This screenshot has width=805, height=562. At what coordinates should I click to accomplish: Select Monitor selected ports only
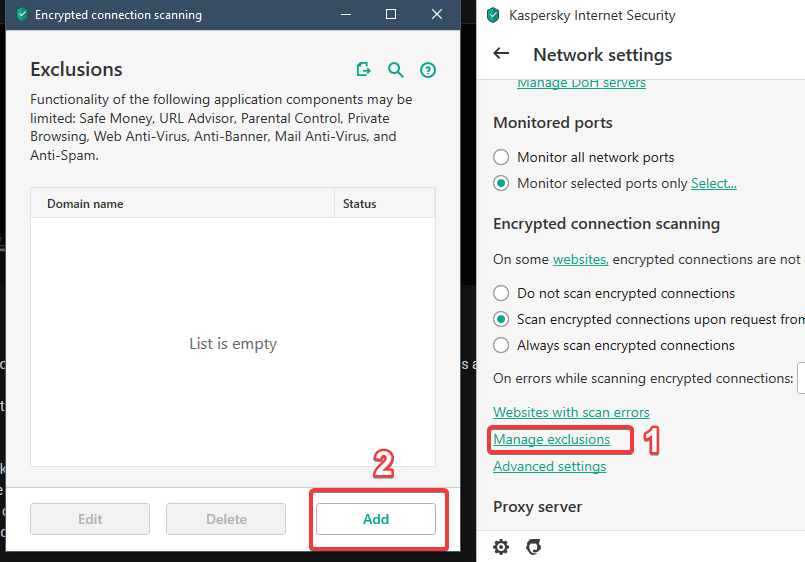click(x=502, y=183)
